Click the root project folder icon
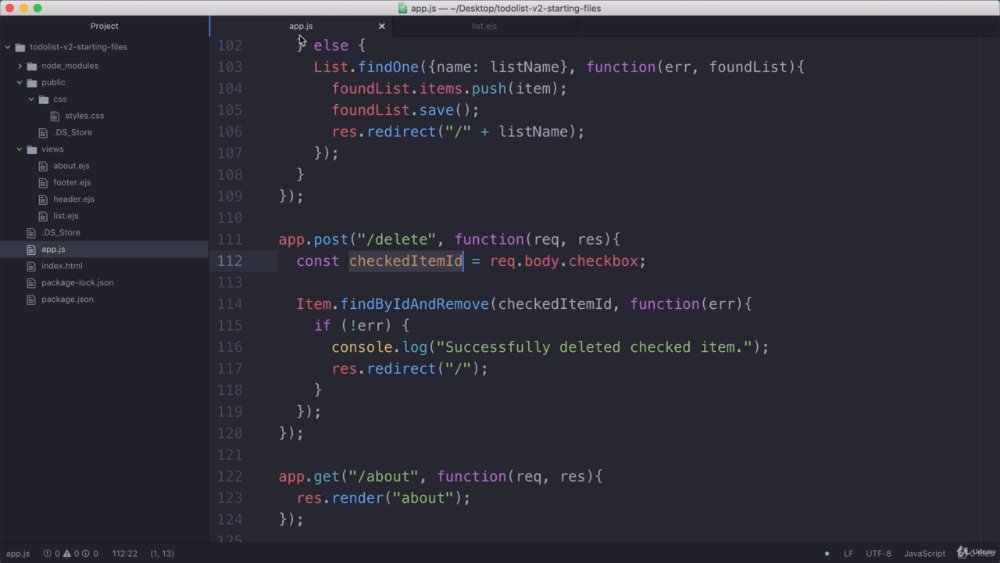 (20, 47)
